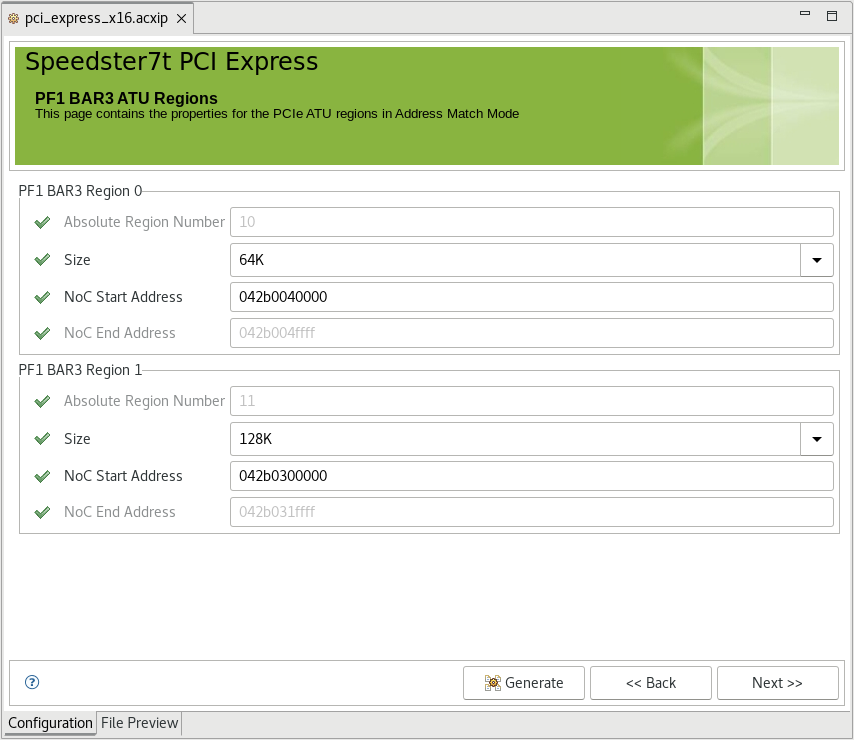
Task: Maximize the editor panel
Action: tap(831, 15)
